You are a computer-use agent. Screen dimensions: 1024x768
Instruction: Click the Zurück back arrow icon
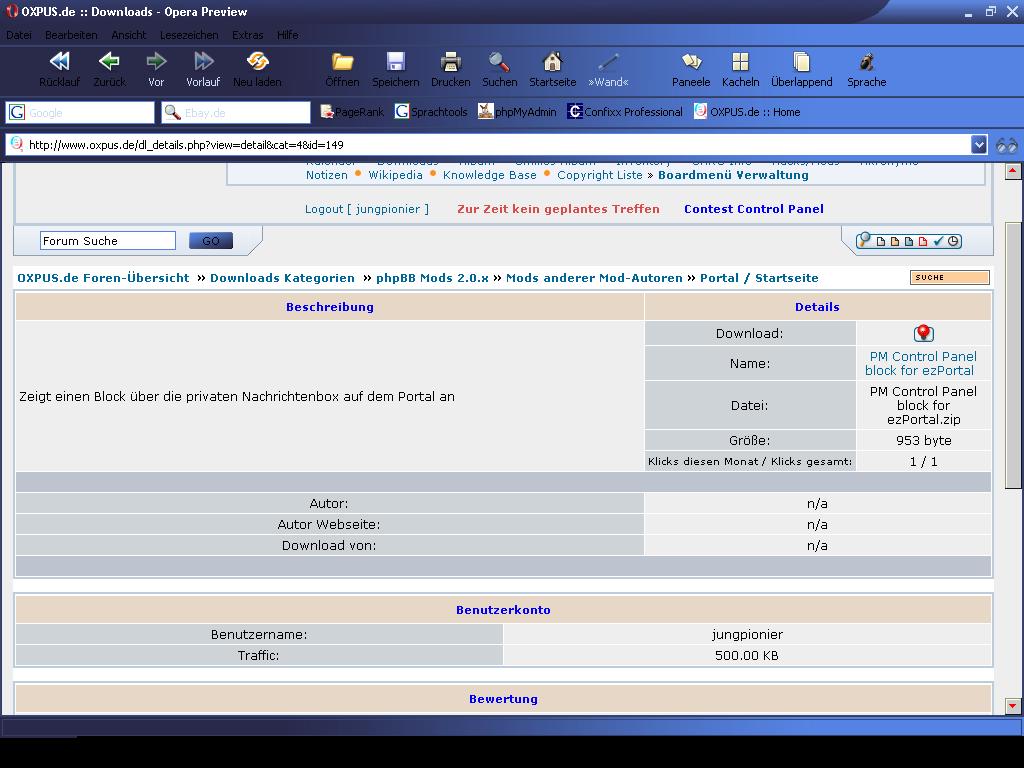coord(109,62)
